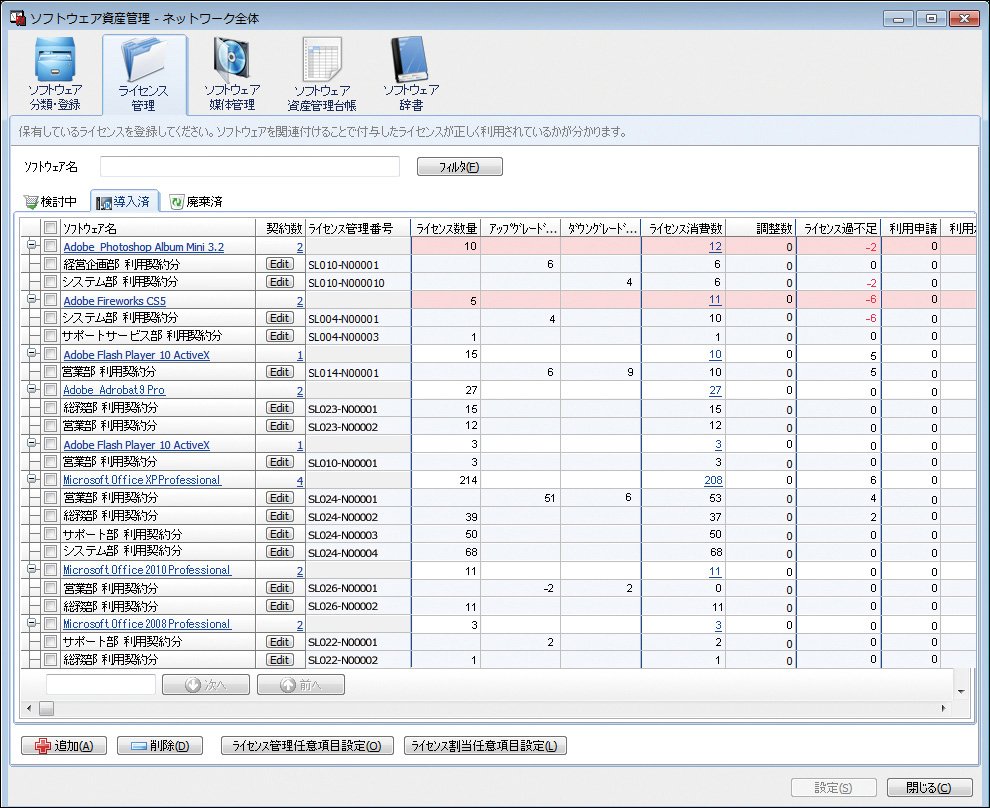Click the vertical scrollbar down arrow
This screenshot has height=808, width=990.
coord(961,691)
